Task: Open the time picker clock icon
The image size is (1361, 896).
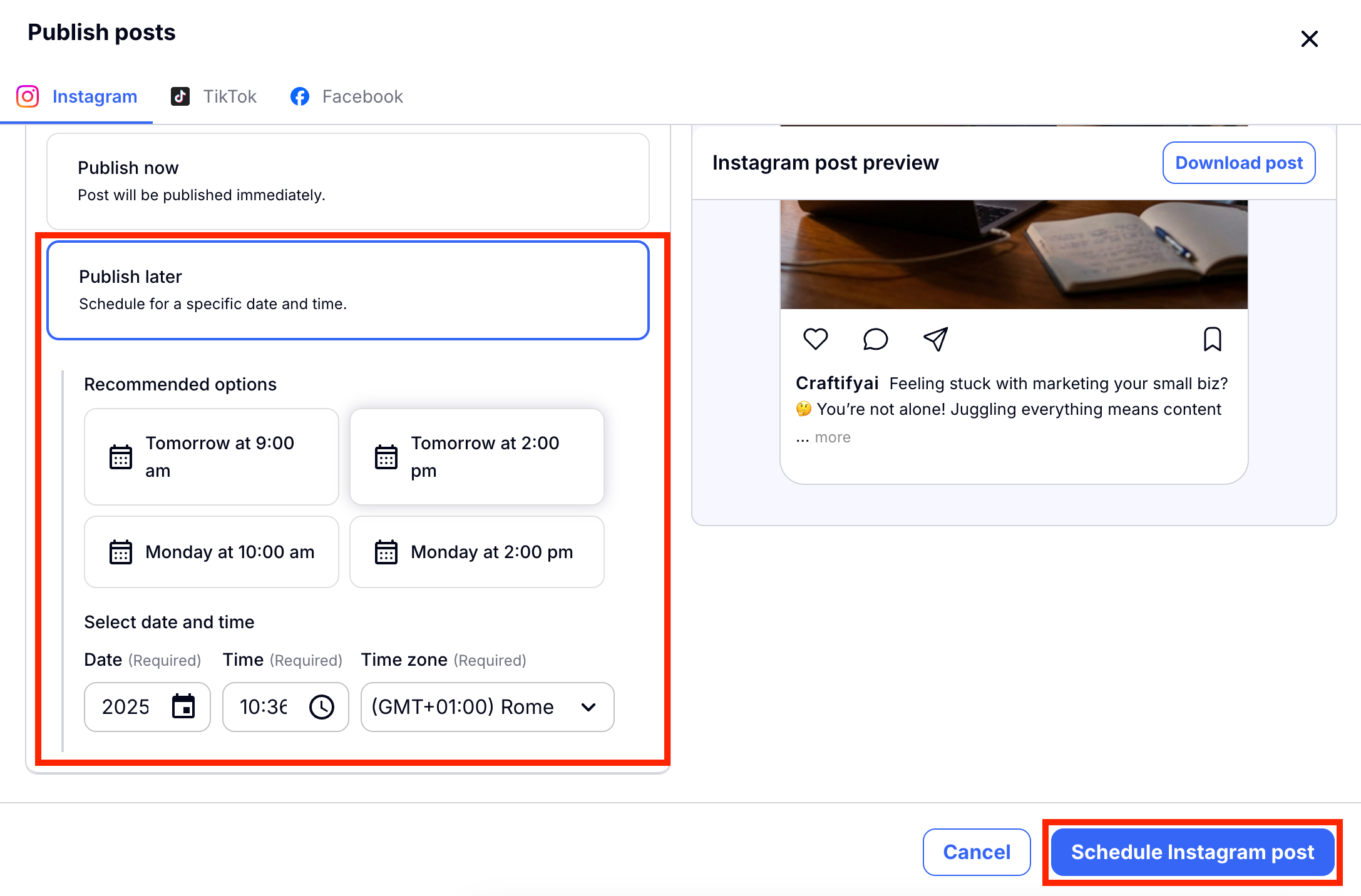Action: click(x=322, y=707)
